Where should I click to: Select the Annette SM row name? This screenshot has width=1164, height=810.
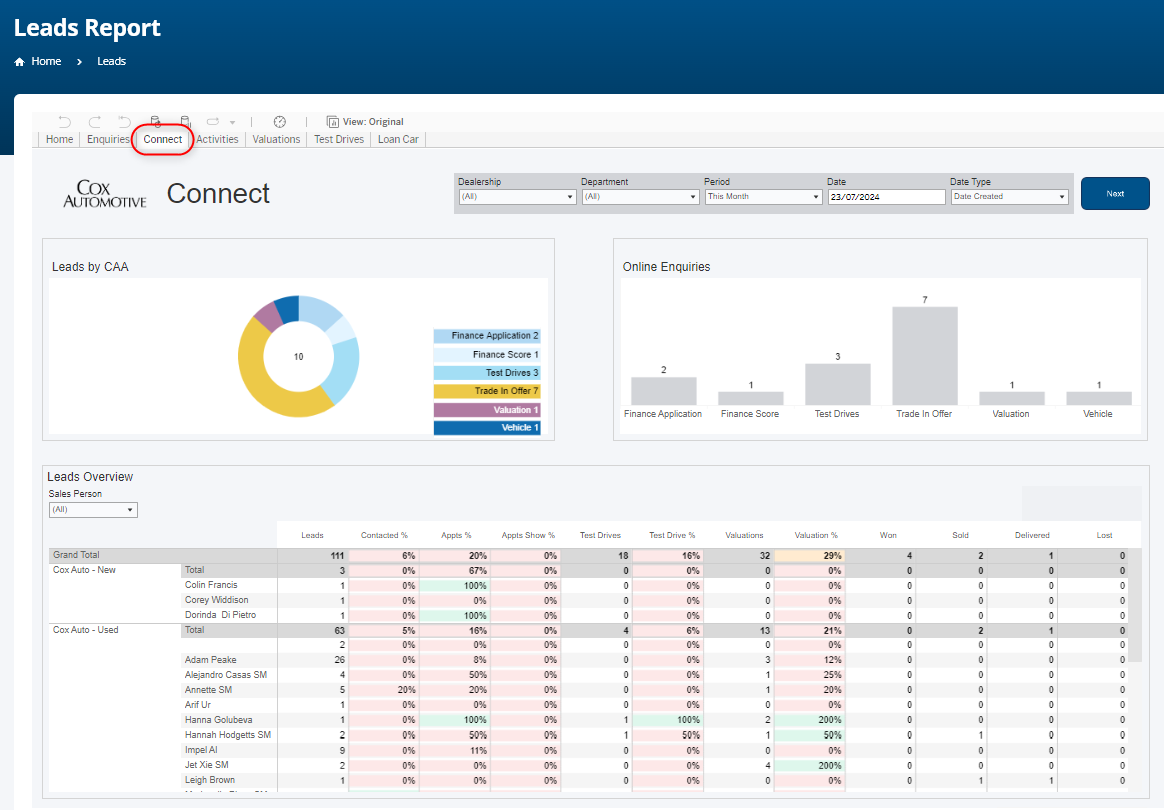[x=209, y=690]
